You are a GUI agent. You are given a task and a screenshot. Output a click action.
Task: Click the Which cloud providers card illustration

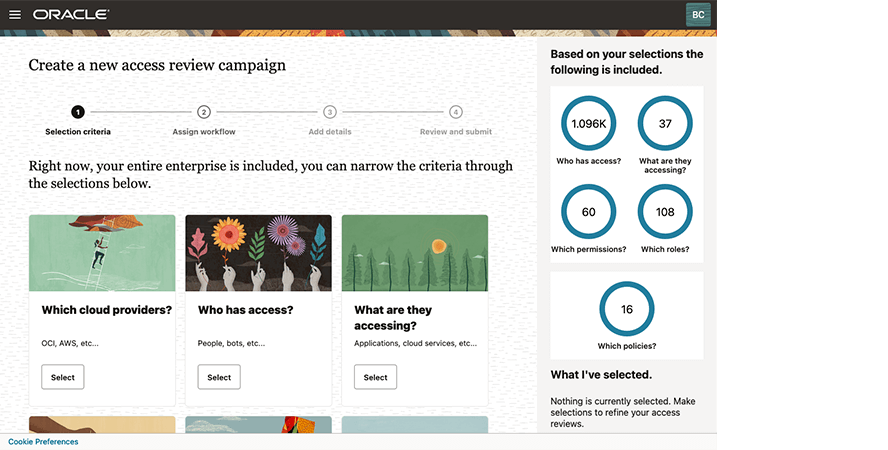pyautogui.click(x=102, y=252)
